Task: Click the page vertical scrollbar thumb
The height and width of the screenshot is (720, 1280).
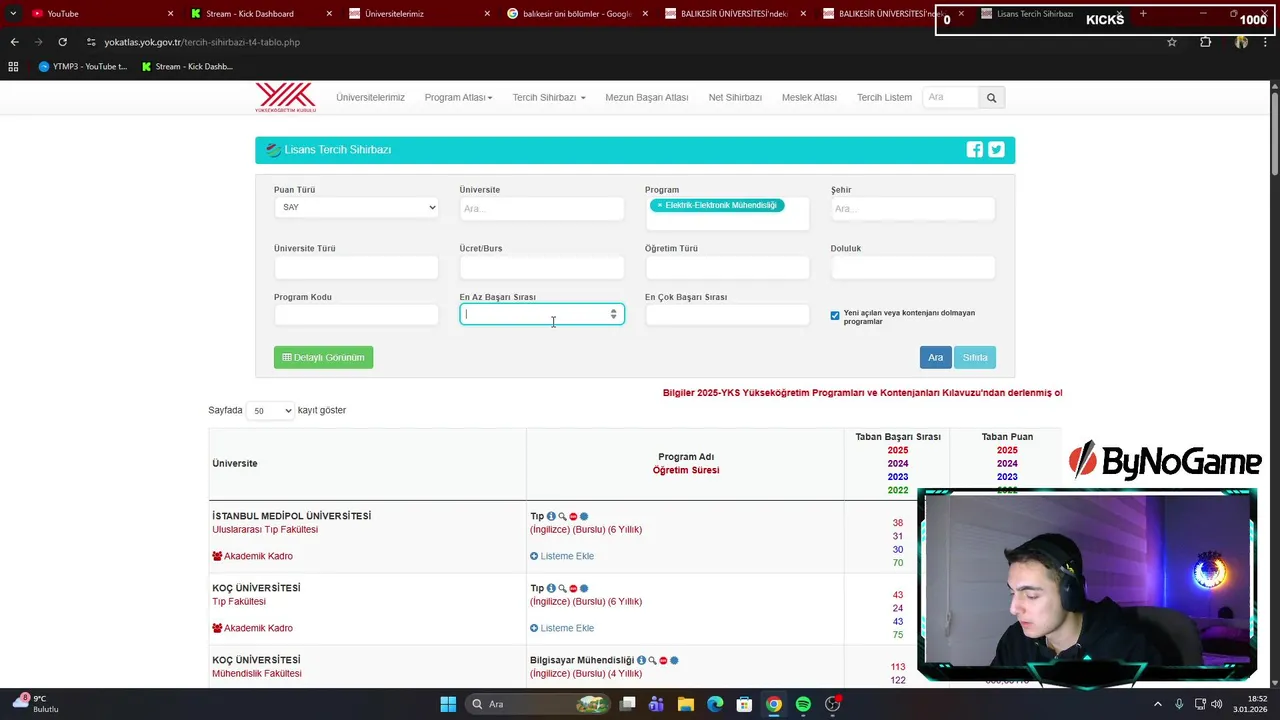Action: 1274,135
